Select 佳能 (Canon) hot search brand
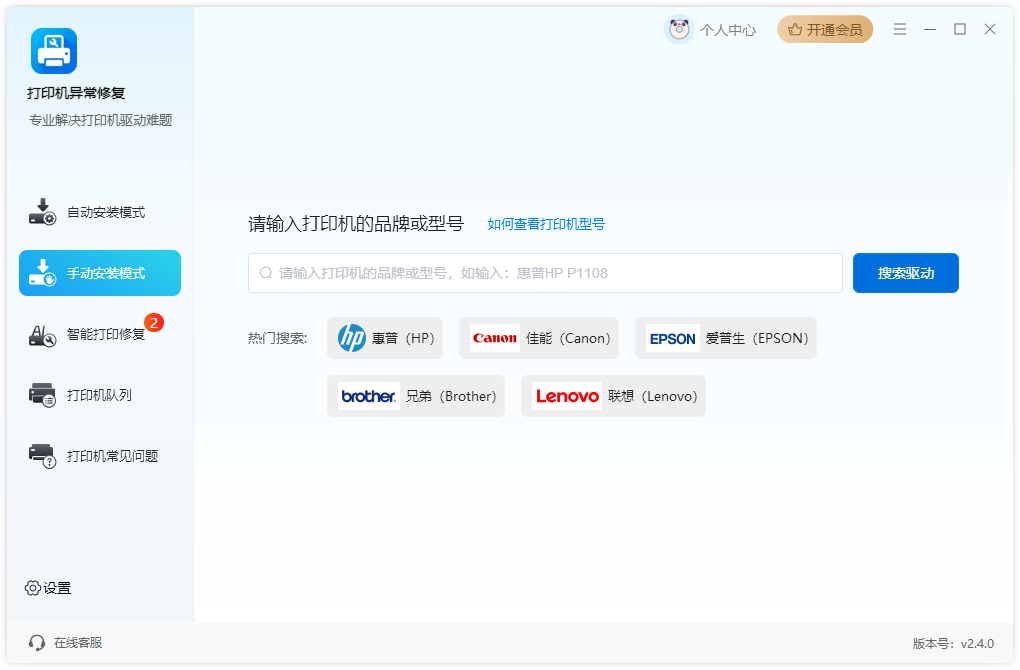 (539, 338)
